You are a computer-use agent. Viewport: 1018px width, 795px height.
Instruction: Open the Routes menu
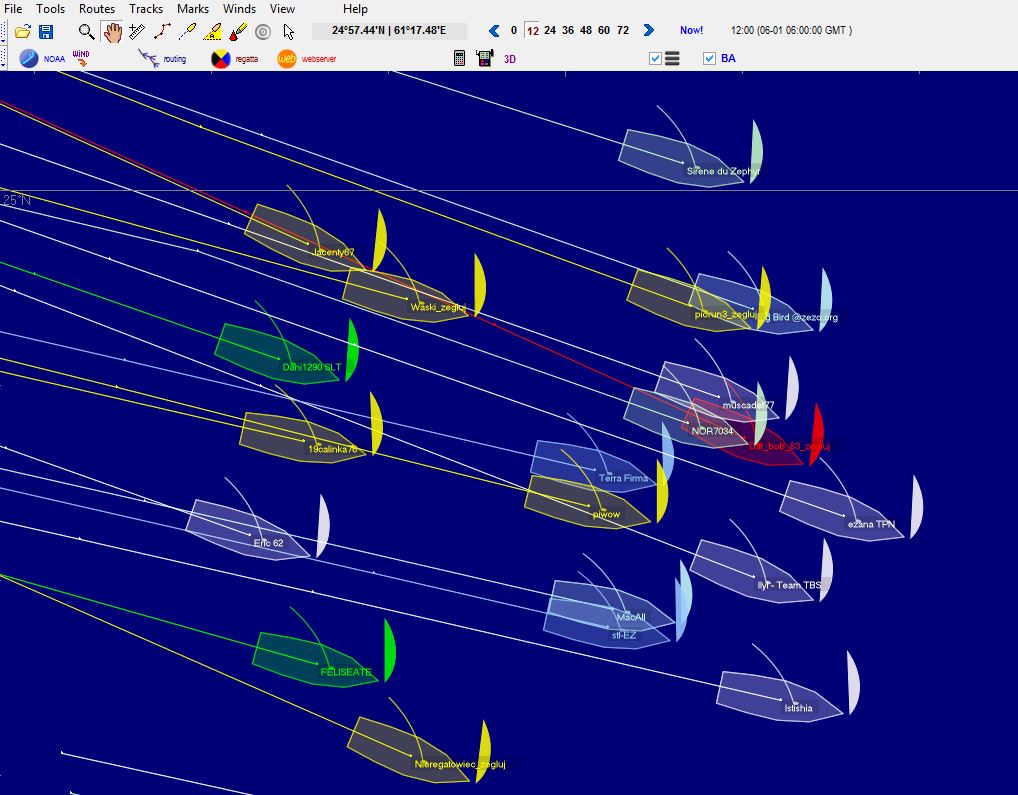click(x=97, y=9)
